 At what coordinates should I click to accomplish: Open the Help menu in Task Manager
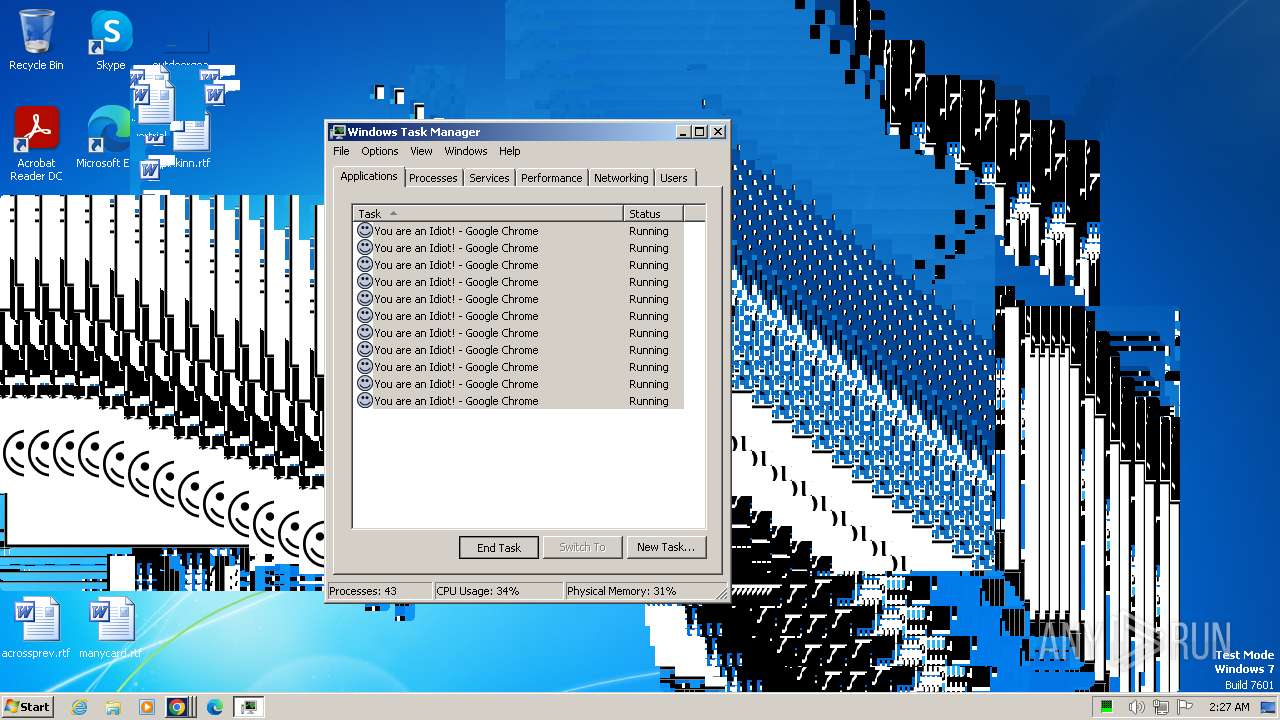[510, 151]
